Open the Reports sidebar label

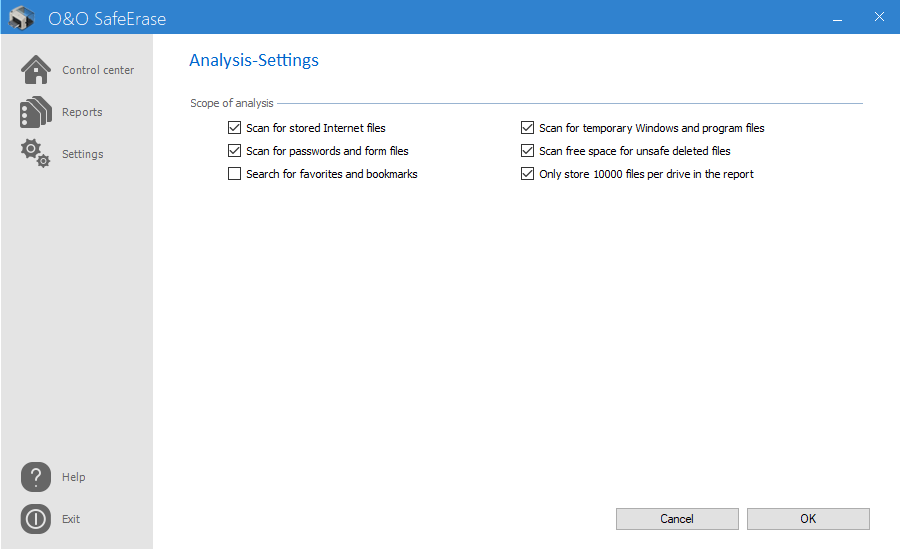tap(82, 112)
